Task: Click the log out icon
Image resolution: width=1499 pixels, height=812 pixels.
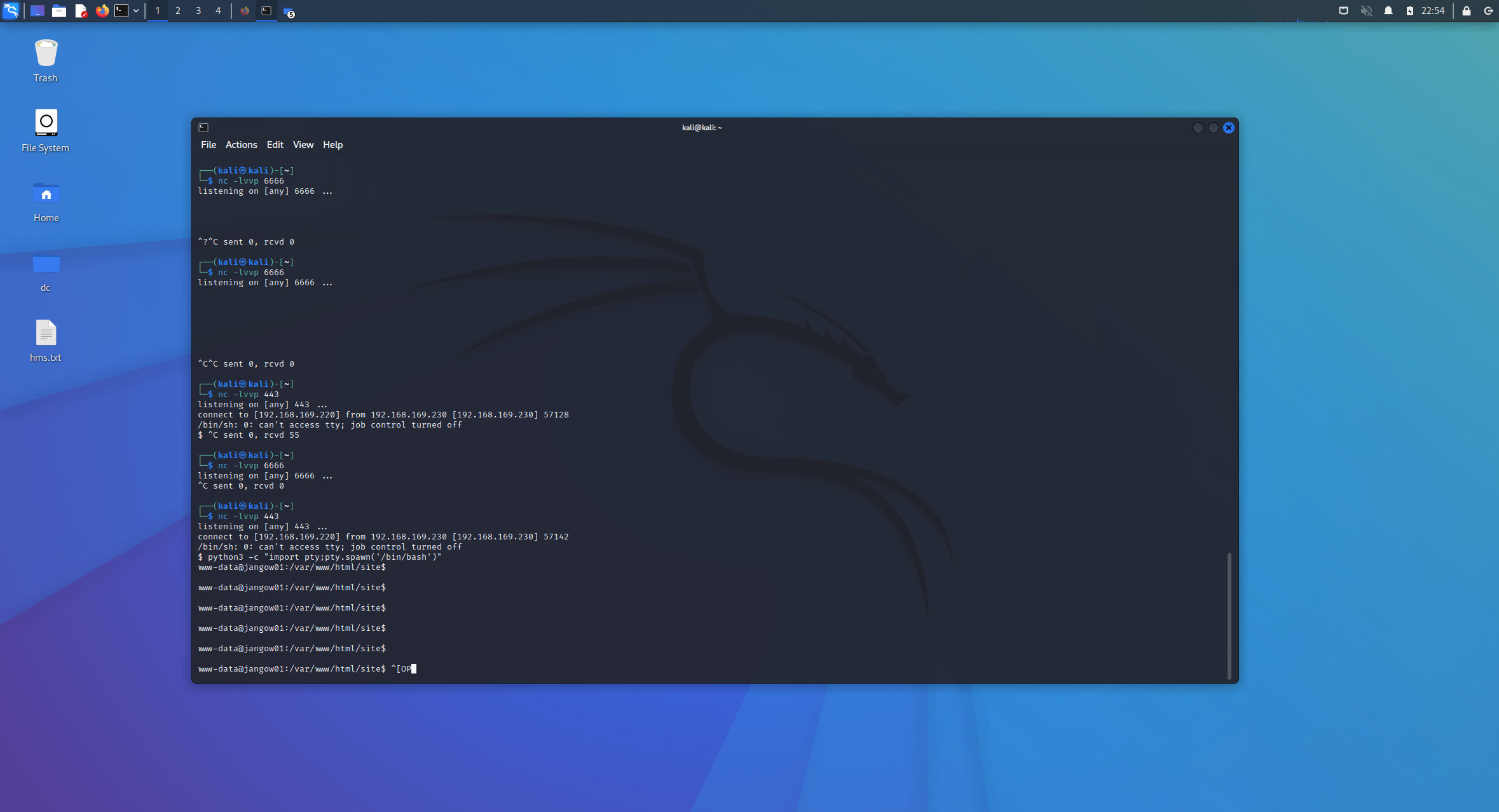Action: pos(1488,11)
